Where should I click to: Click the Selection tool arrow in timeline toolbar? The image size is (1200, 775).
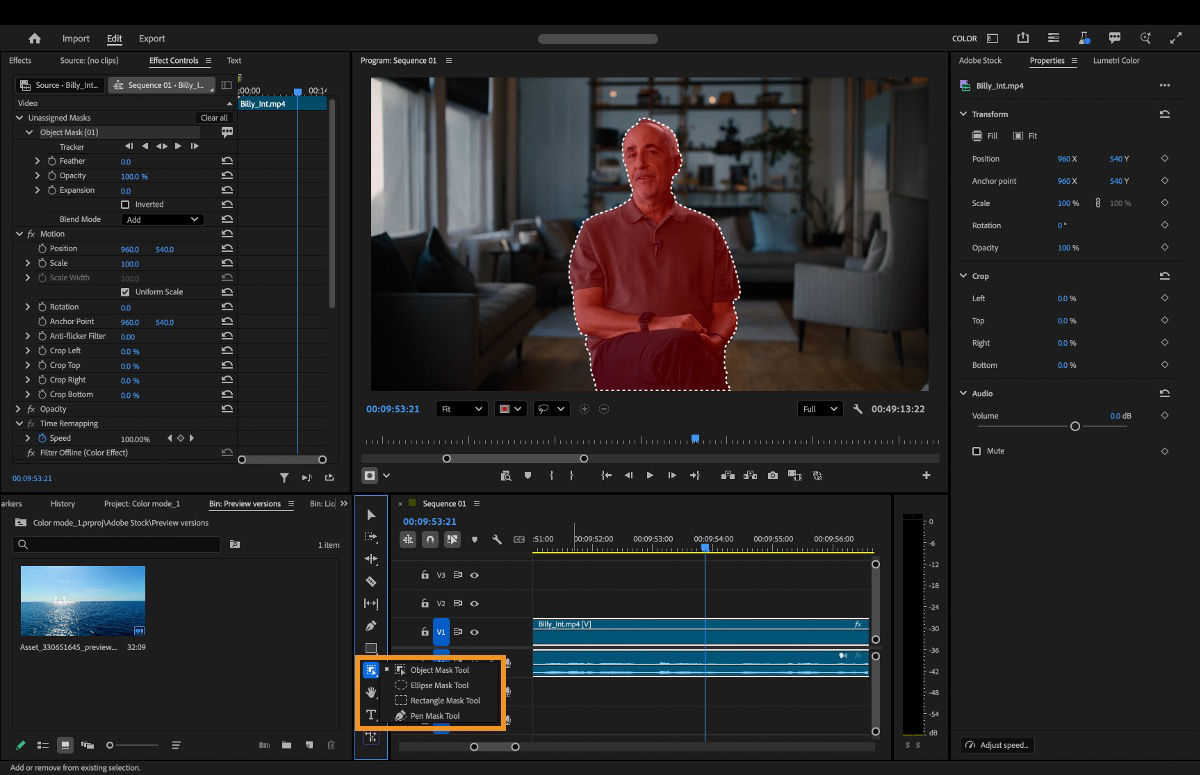coord(370,513)
